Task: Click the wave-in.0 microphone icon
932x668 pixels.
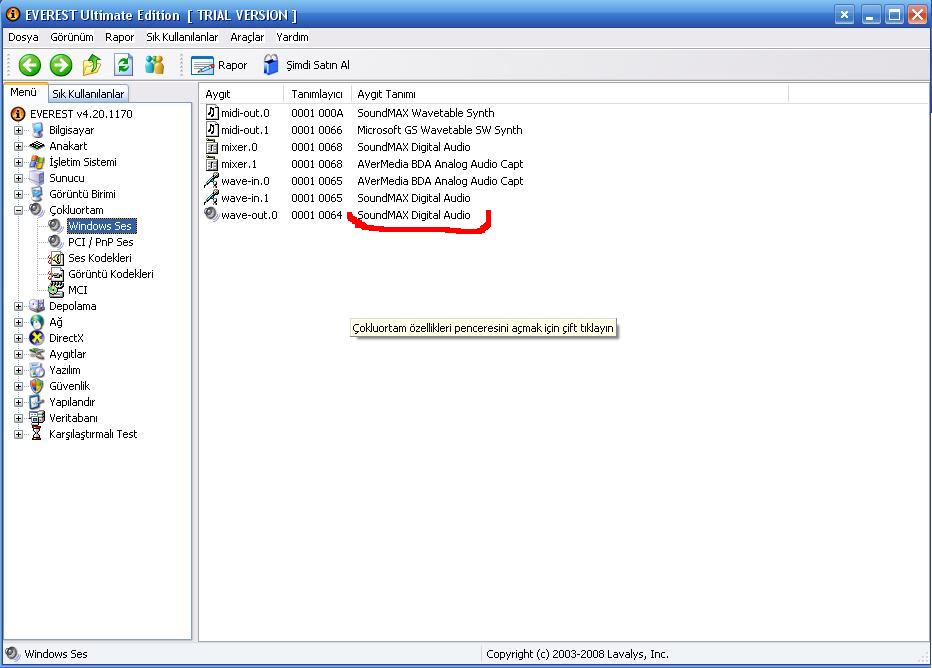Action: click(x=212, y=181)
